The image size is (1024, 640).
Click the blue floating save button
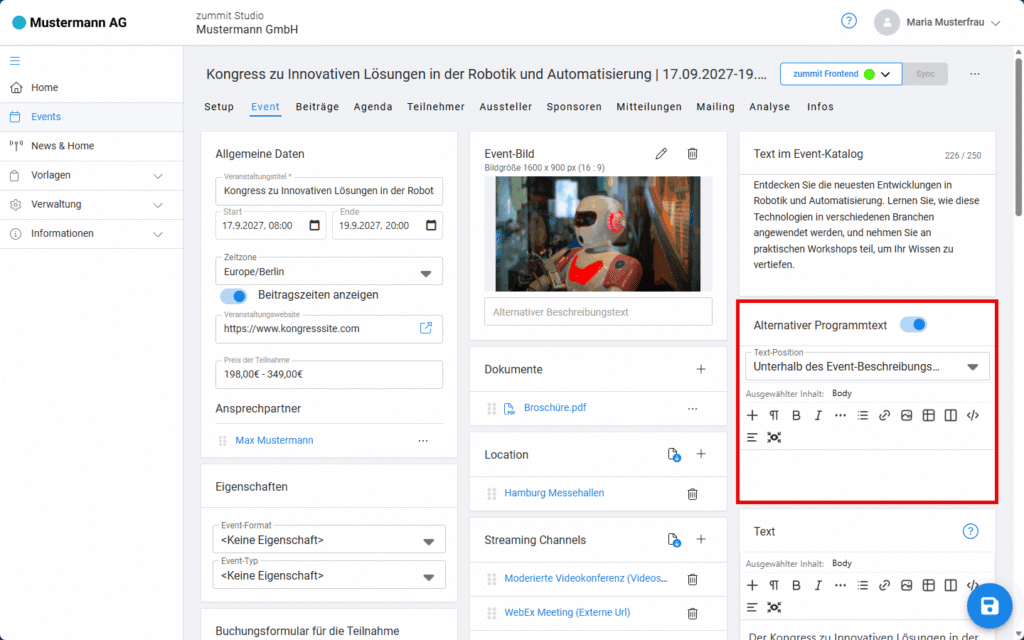pyautogui.click(x=988, y=606)
